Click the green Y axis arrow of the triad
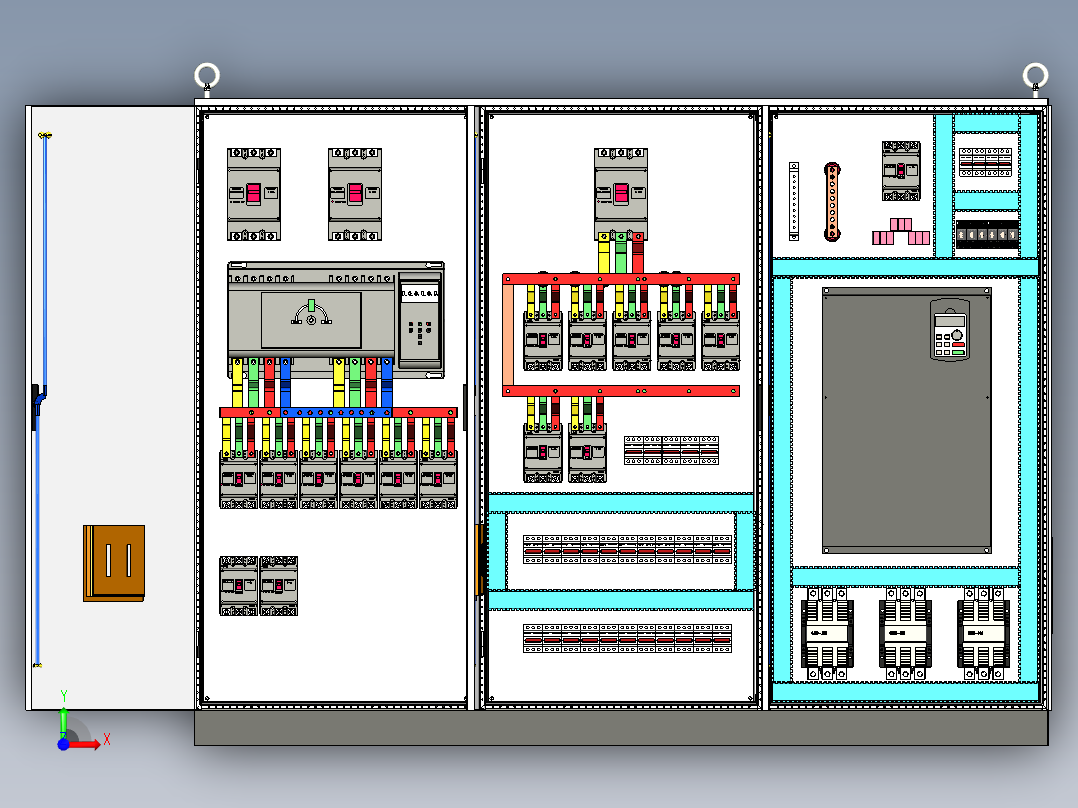This screenshot has width=1078, height=808. [63, 721]
